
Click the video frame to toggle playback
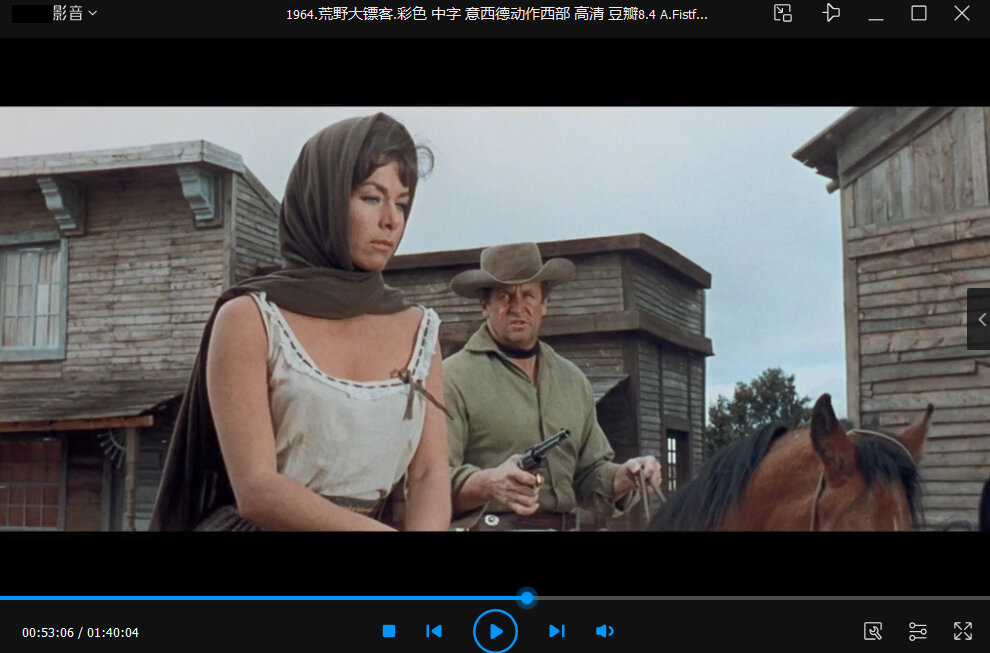(495, 318)
